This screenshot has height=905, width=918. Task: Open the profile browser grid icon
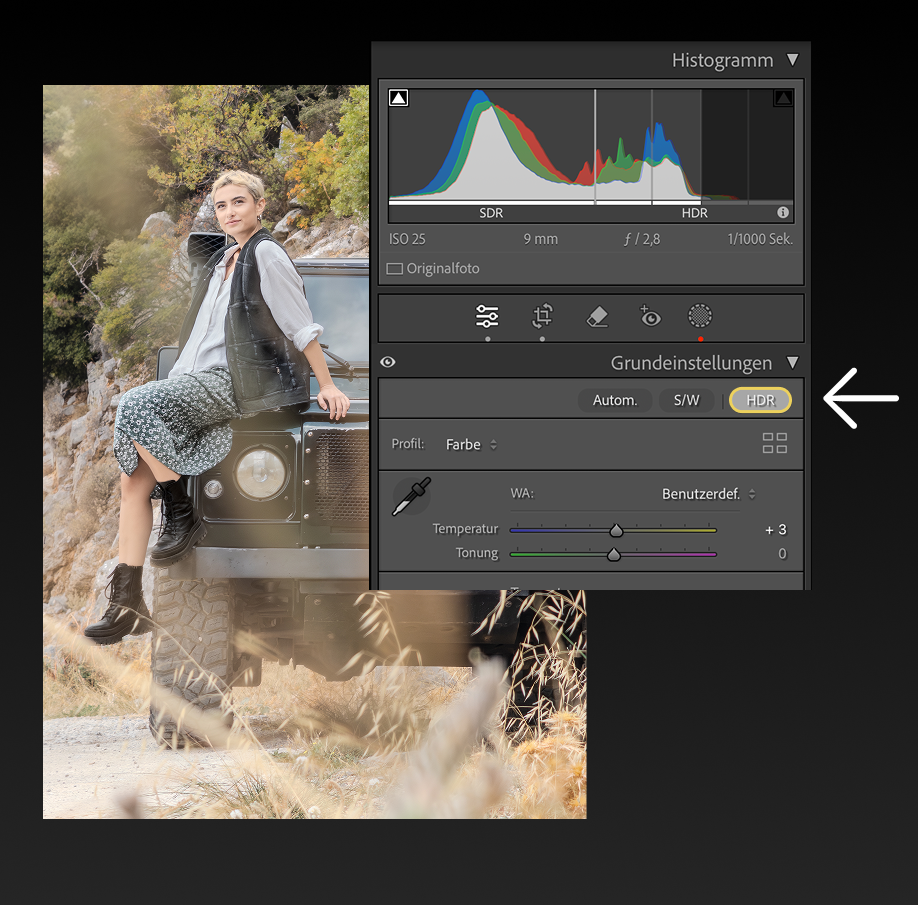coord(775,444)
